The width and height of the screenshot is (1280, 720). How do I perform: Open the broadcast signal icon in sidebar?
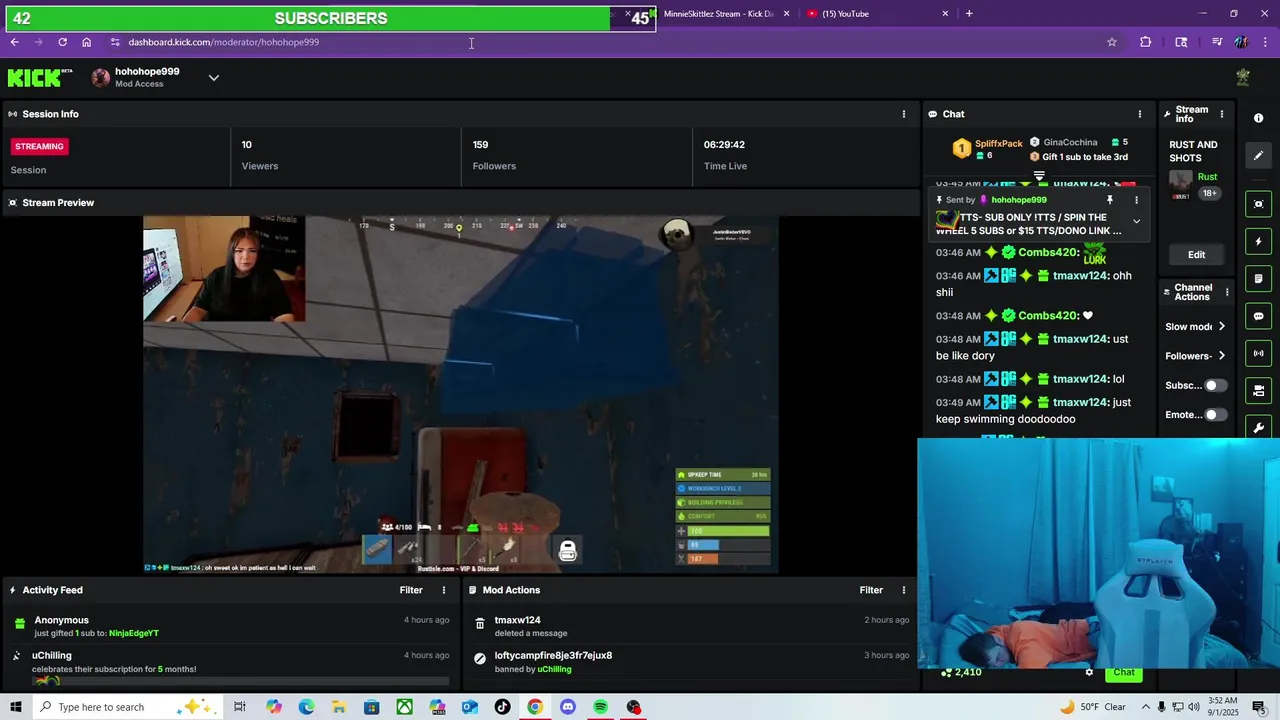(1258, 353)
